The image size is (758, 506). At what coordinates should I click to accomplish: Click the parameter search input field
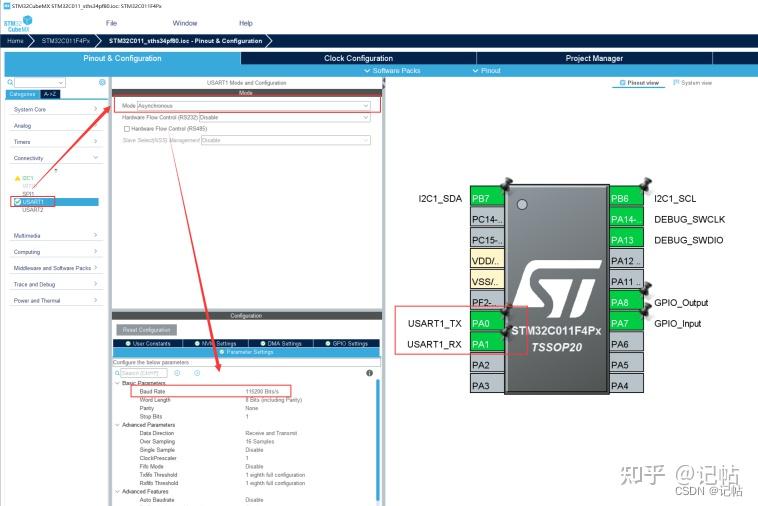pos(143,373)
